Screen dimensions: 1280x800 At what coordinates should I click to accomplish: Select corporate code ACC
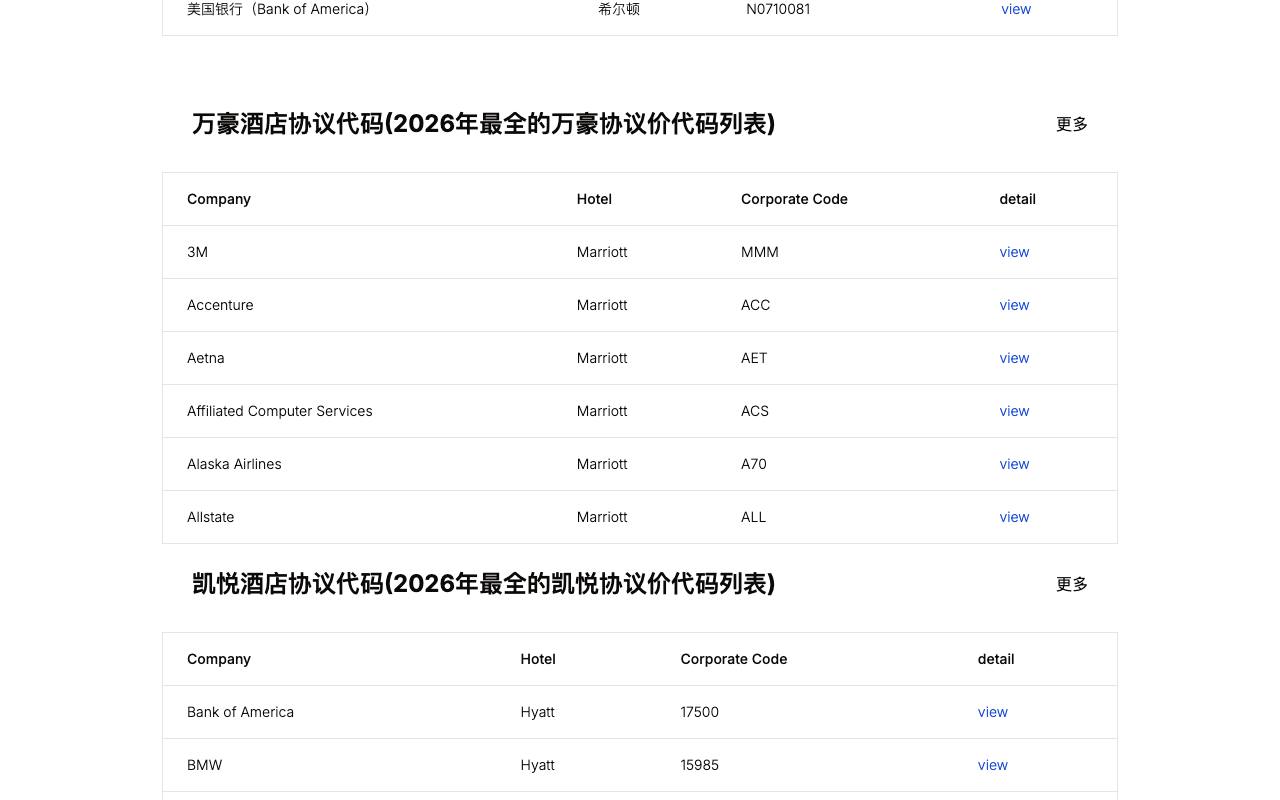(756, 305)
